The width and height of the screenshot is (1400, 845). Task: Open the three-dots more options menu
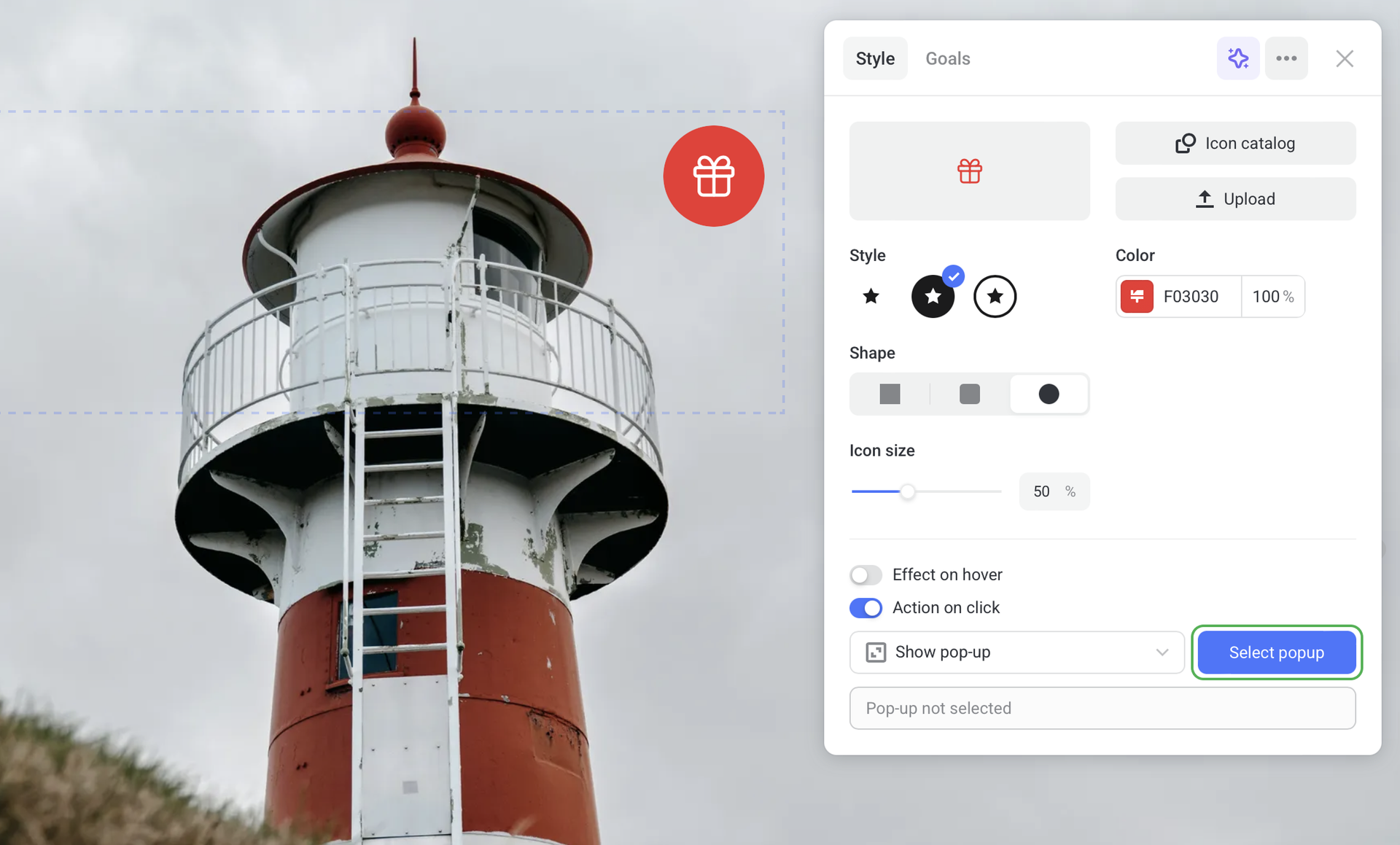(1286, 58)
